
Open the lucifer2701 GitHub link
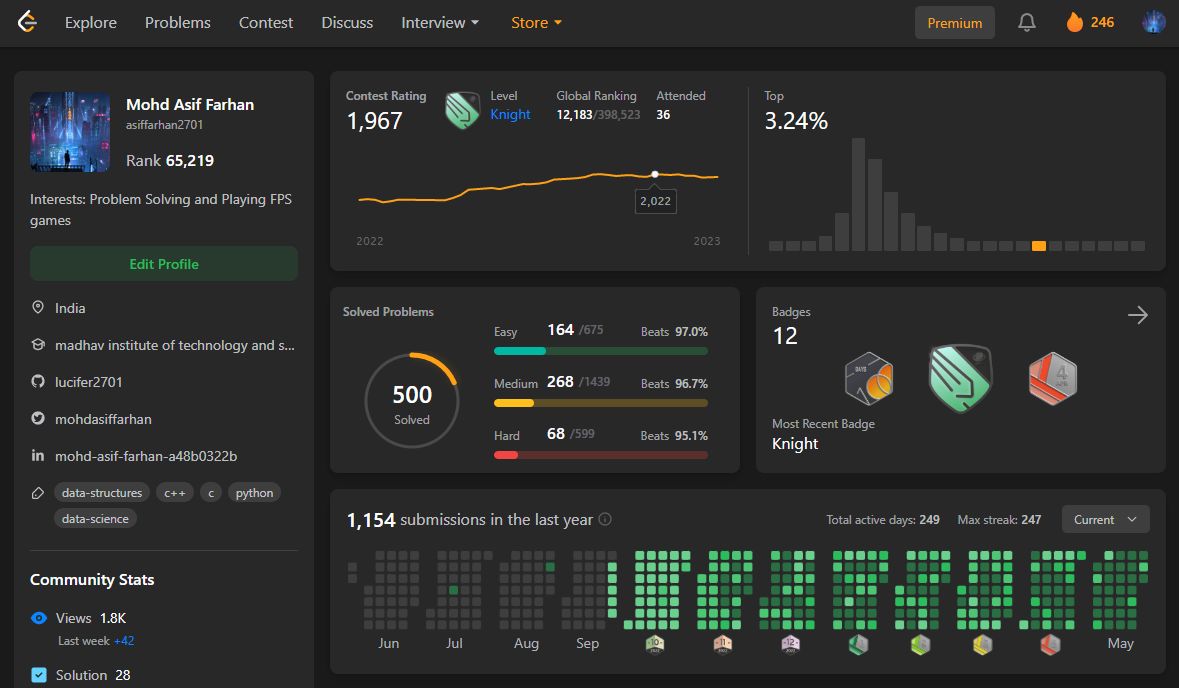coord(89,382)
